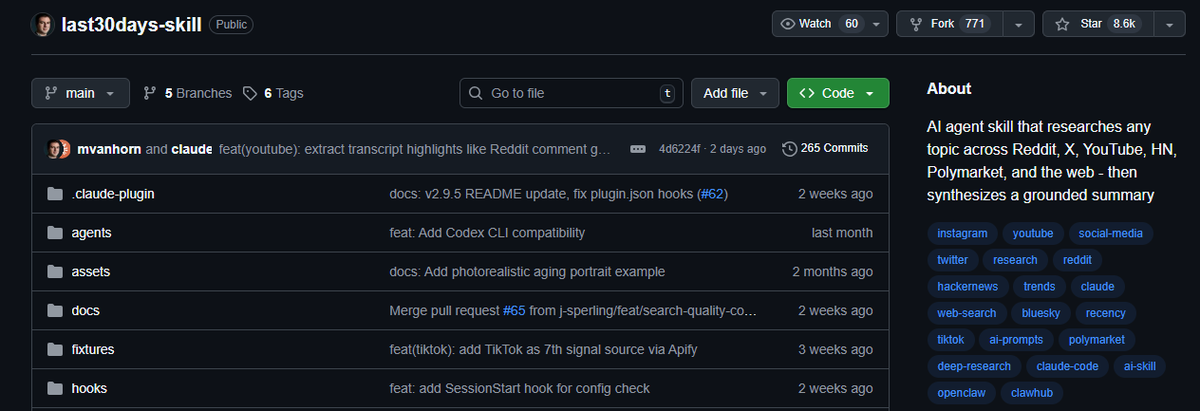
Task: Click the branch icon on the main selector
Action: (51, 93)
